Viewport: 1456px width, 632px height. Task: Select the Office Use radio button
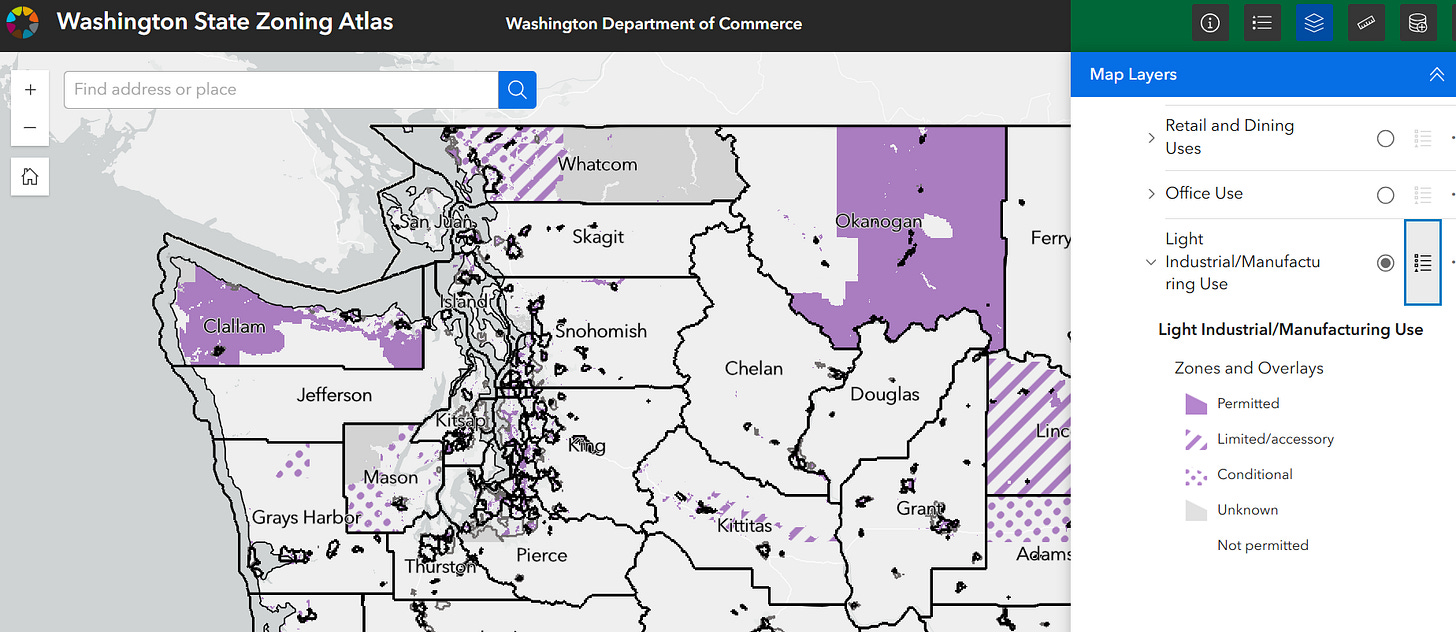tap(1385, 195)
